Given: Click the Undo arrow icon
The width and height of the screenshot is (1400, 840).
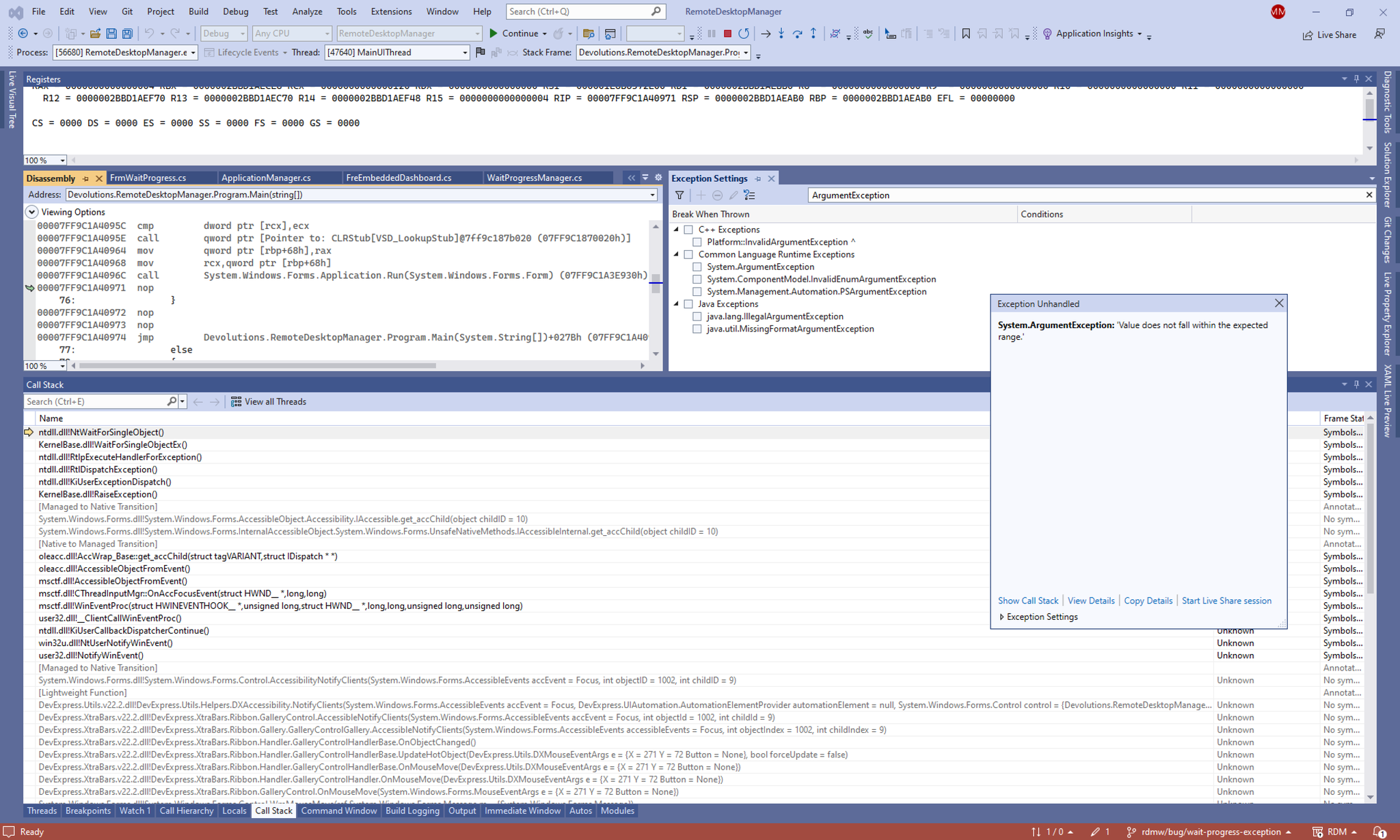Looking at the screenshot, I should click(149, 33).
